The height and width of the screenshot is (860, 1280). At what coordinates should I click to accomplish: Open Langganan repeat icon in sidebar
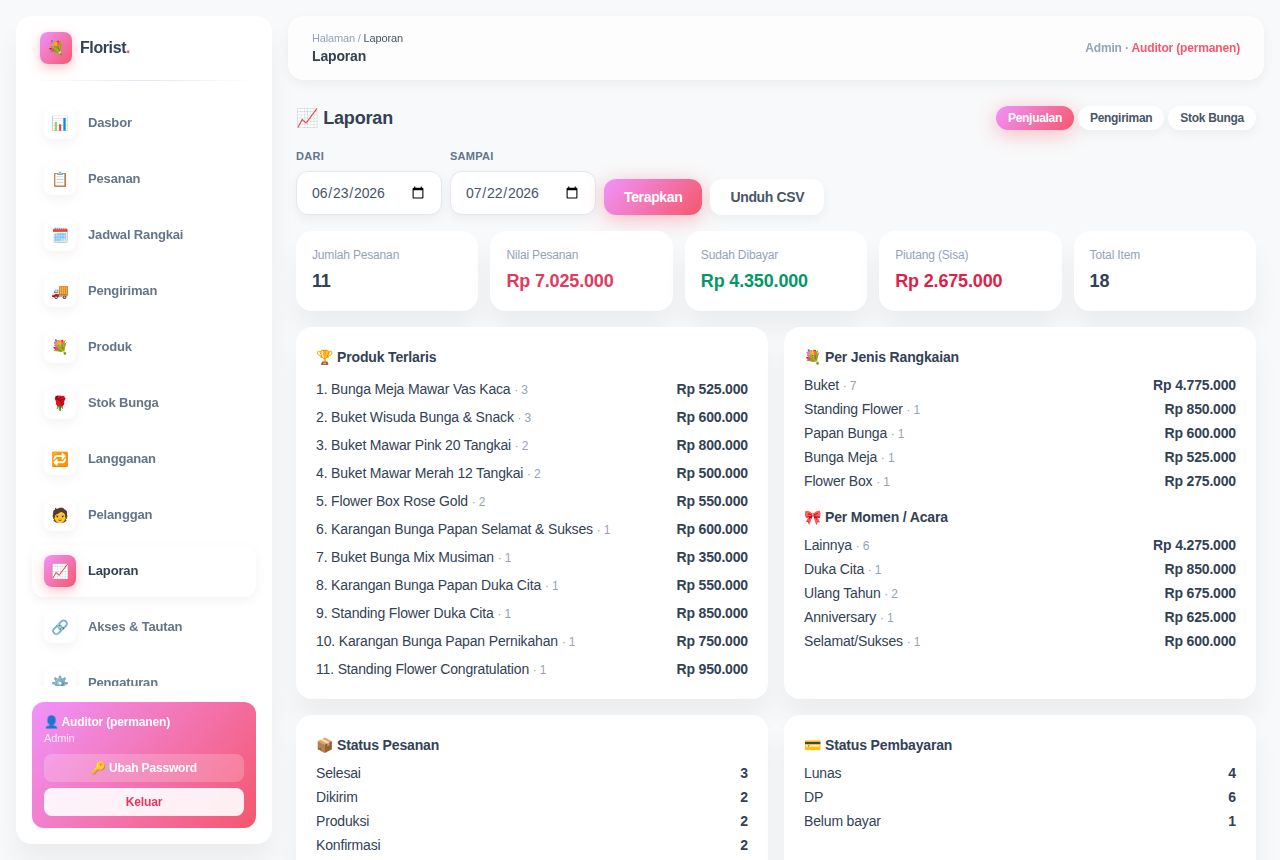60,459
